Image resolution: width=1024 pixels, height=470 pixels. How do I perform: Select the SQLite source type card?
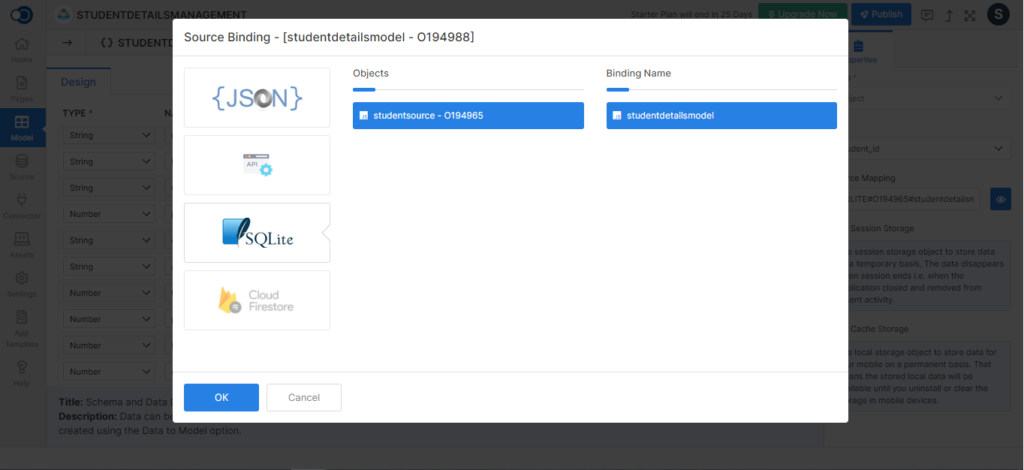pyautogui.click(x=257, y=232)
